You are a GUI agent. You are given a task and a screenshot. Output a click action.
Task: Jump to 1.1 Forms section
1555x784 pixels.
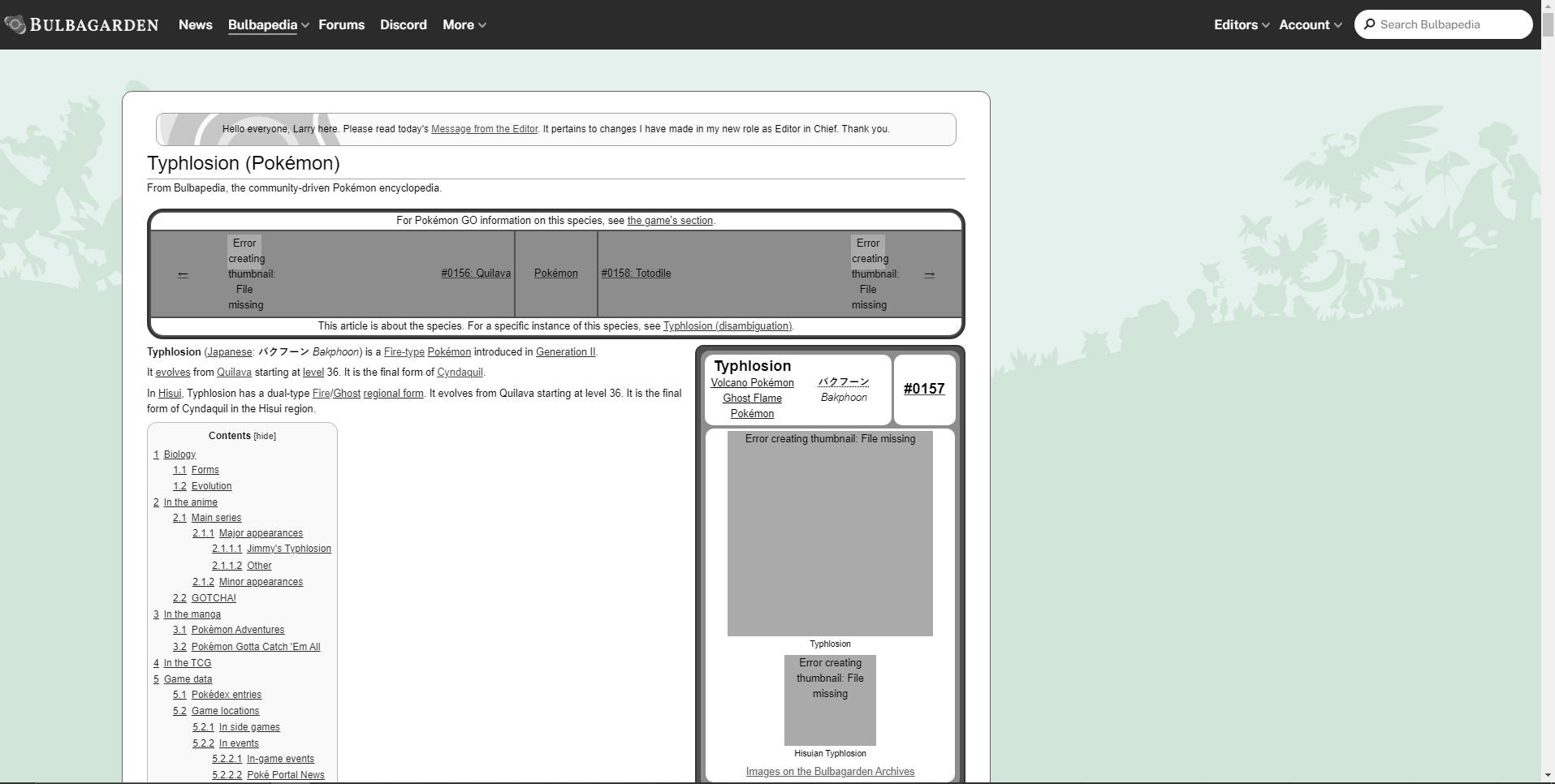[x=196, y=470]
